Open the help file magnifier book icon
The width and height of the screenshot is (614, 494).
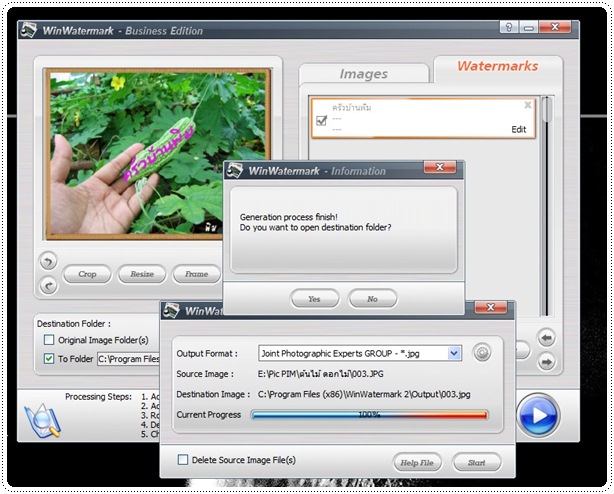click(42, 421)
